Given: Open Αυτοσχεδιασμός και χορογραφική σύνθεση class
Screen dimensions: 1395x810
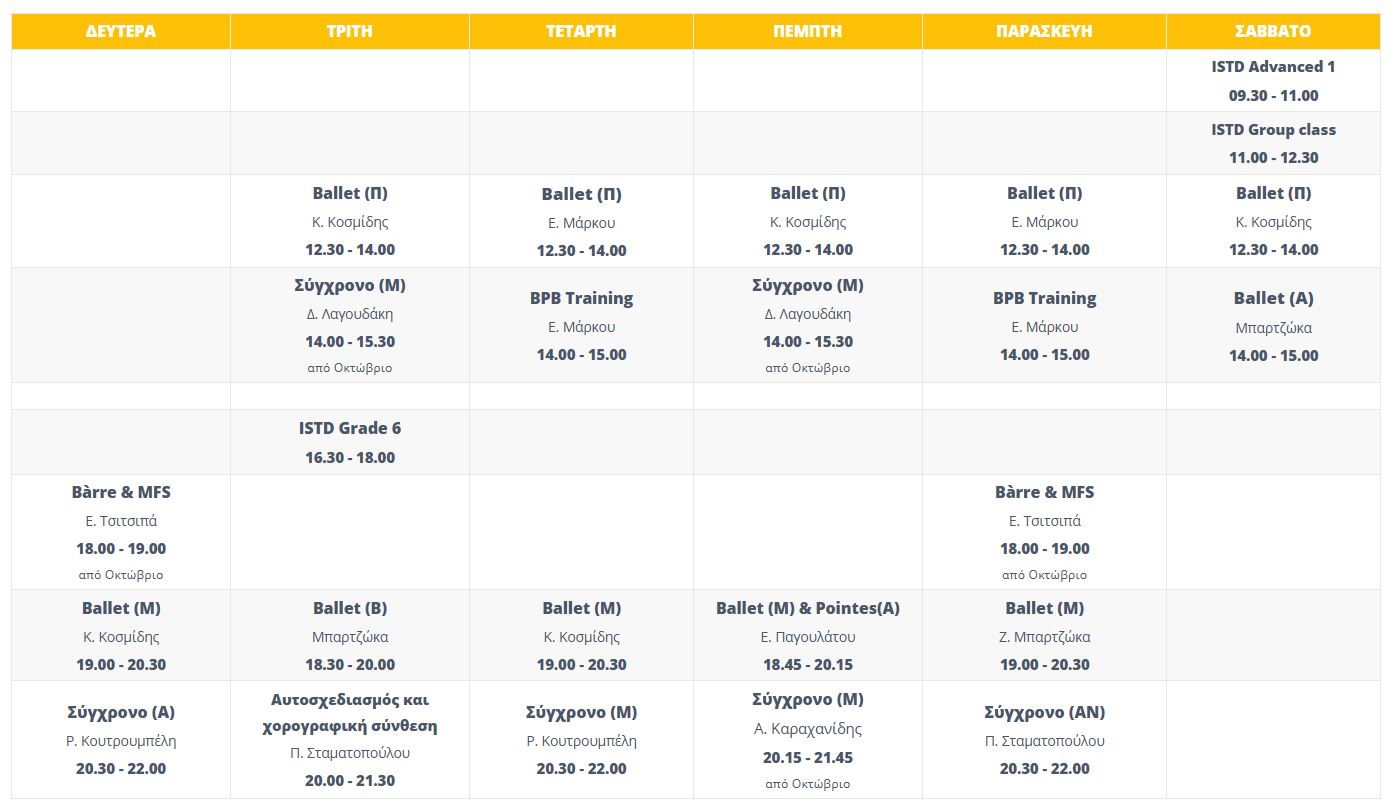Looking at the screenshot, I should (349, 712).
